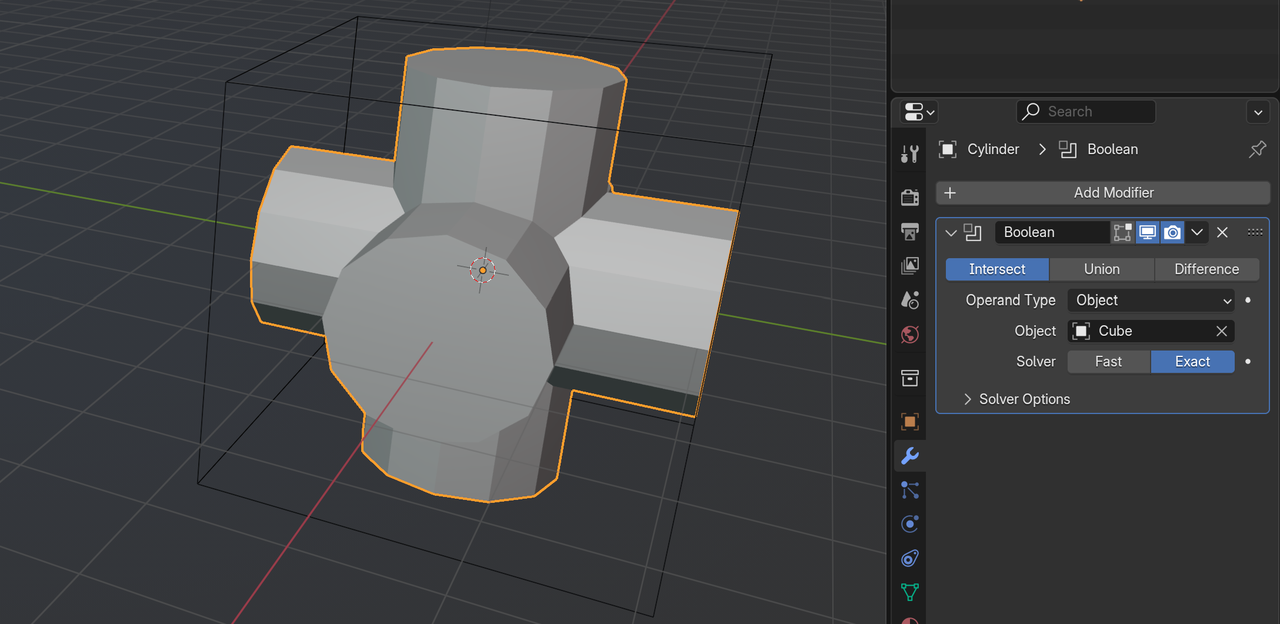Viewport: 1280px width, 624px height.
Task: Open the Physics properties tab
Action: [x=909, y=524]
